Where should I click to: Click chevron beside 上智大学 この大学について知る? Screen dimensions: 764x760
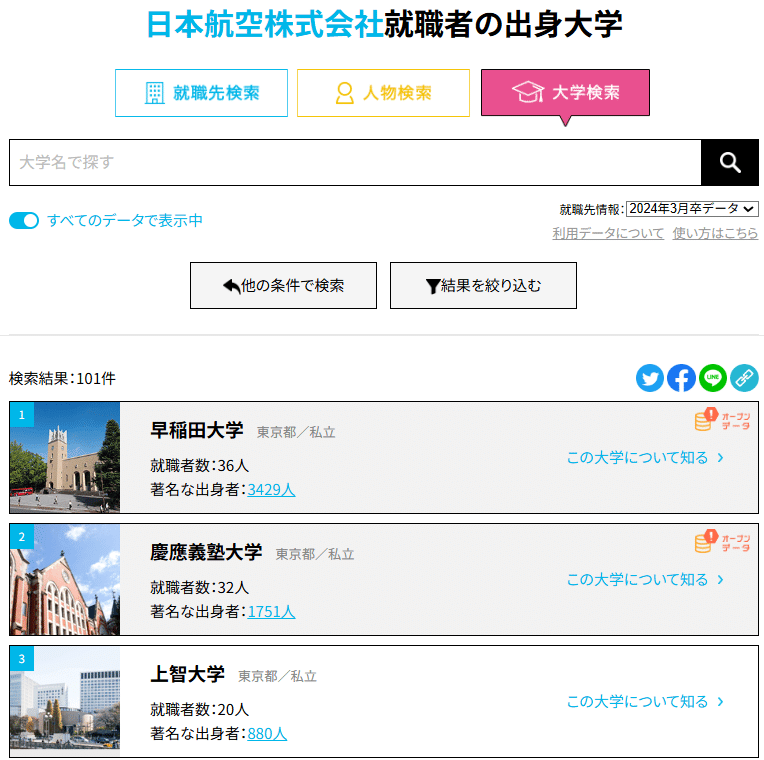pos(721,702)
